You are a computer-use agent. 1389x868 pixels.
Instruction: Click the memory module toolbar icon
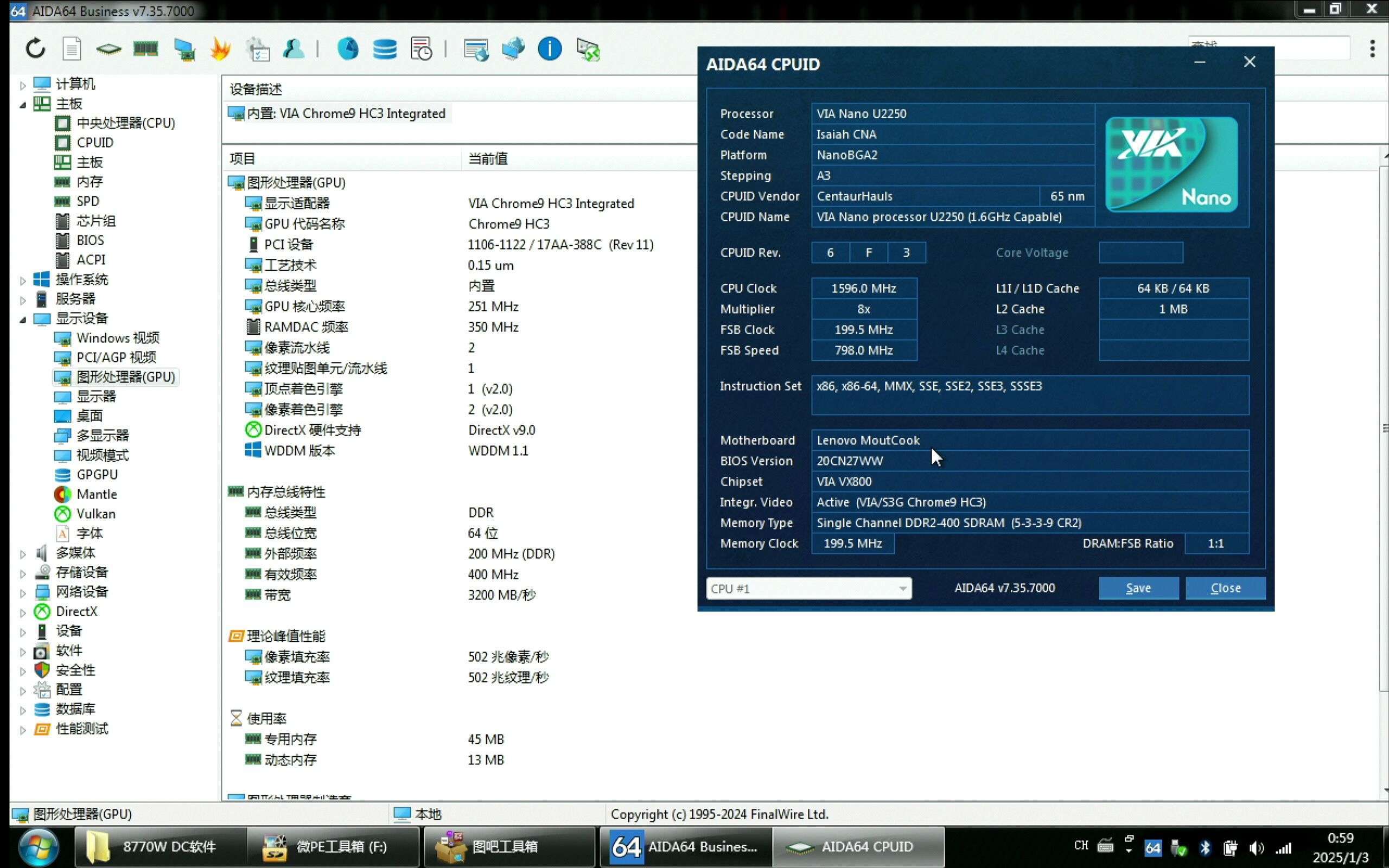tap(145, 48)
